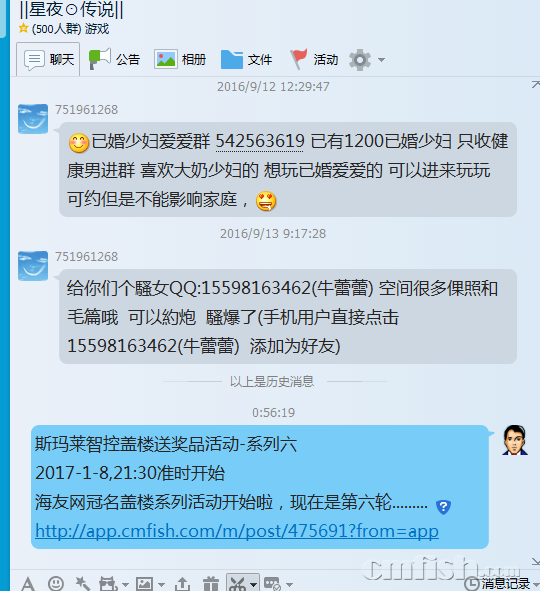Expand the screenshot scissors dropdown arrow
This screenshot has width=540, height=591.
pyautogui.click(x=254, y=585)
